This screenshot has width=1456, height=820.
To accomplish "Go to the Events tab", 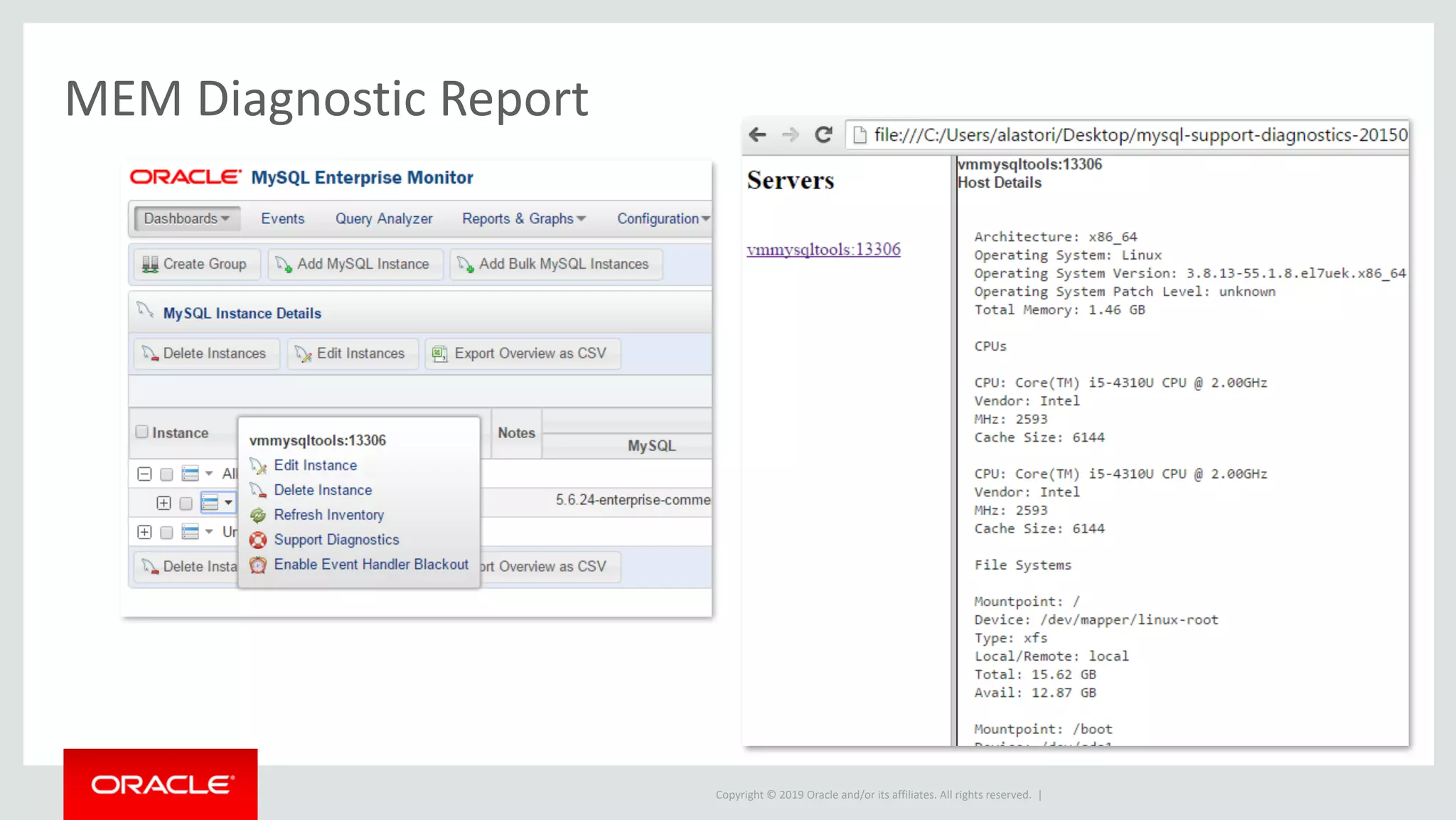I will [283, 218].
